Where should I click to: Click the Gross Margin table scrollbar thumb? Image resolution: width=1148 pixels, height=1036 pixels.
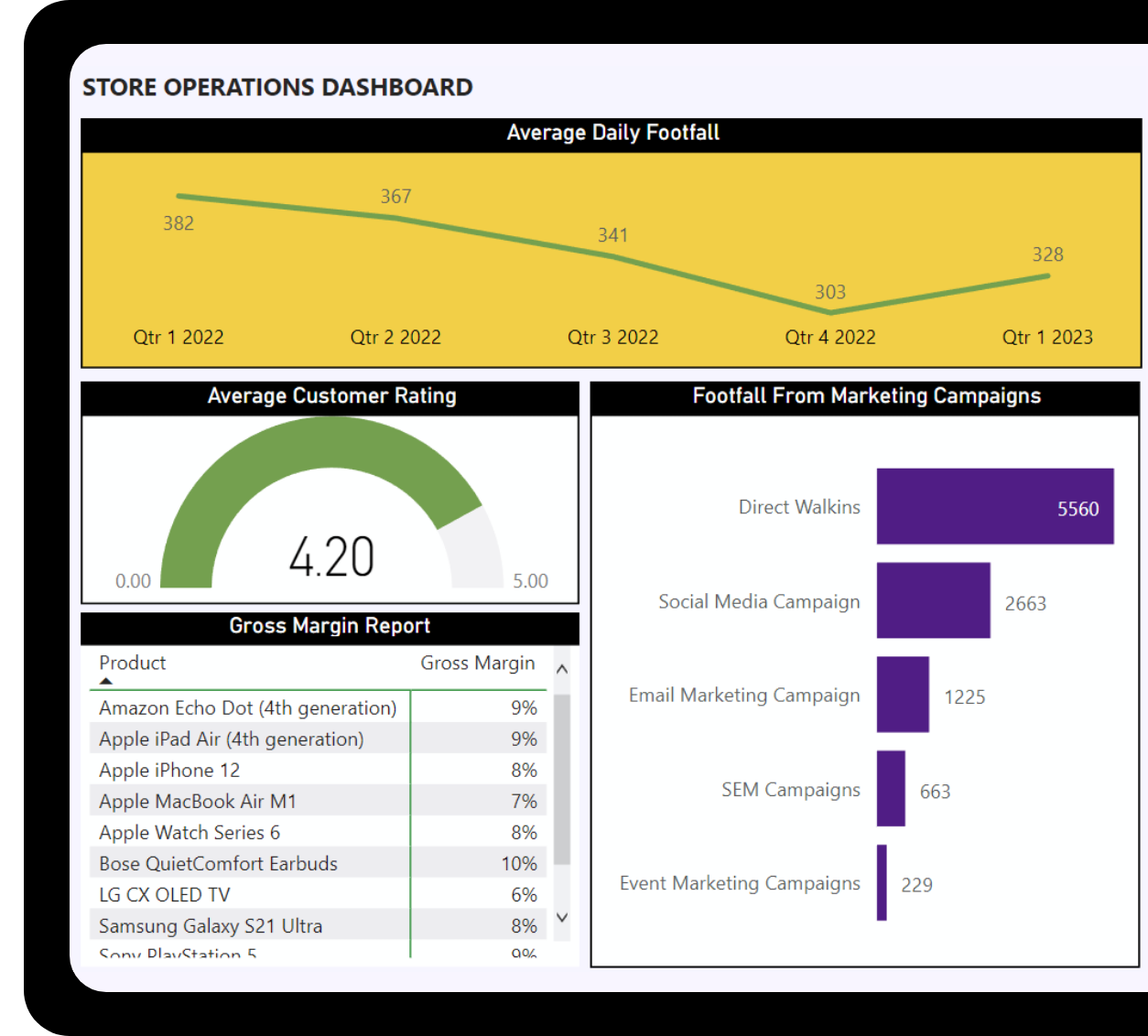click(x=562, y=780)
